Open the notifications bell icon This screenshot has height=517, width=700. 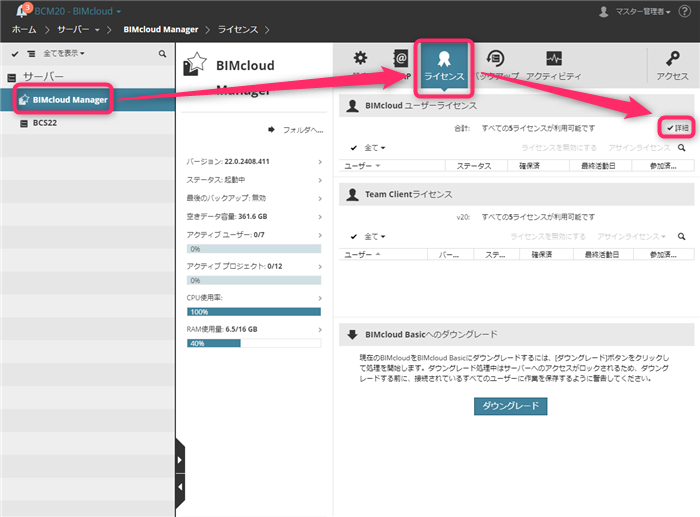click(x=22, y=11)
